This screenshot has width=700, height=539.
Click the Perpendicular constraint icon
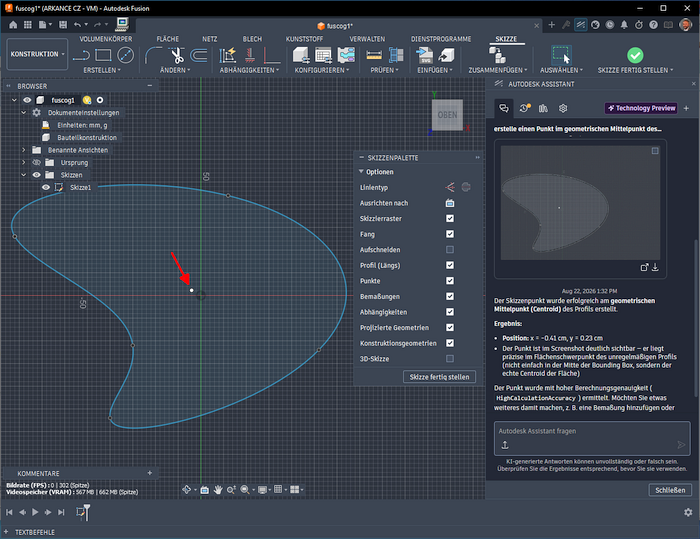pos(271,55)
